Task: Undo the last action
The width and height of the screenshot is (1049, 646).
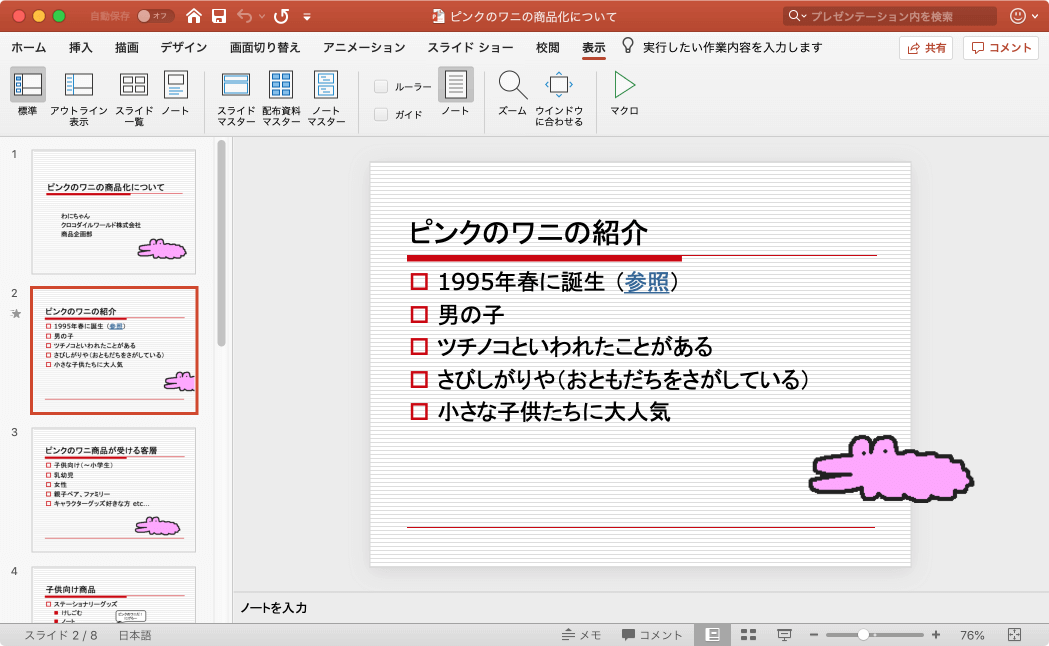Action: click(x=244, y=16)
